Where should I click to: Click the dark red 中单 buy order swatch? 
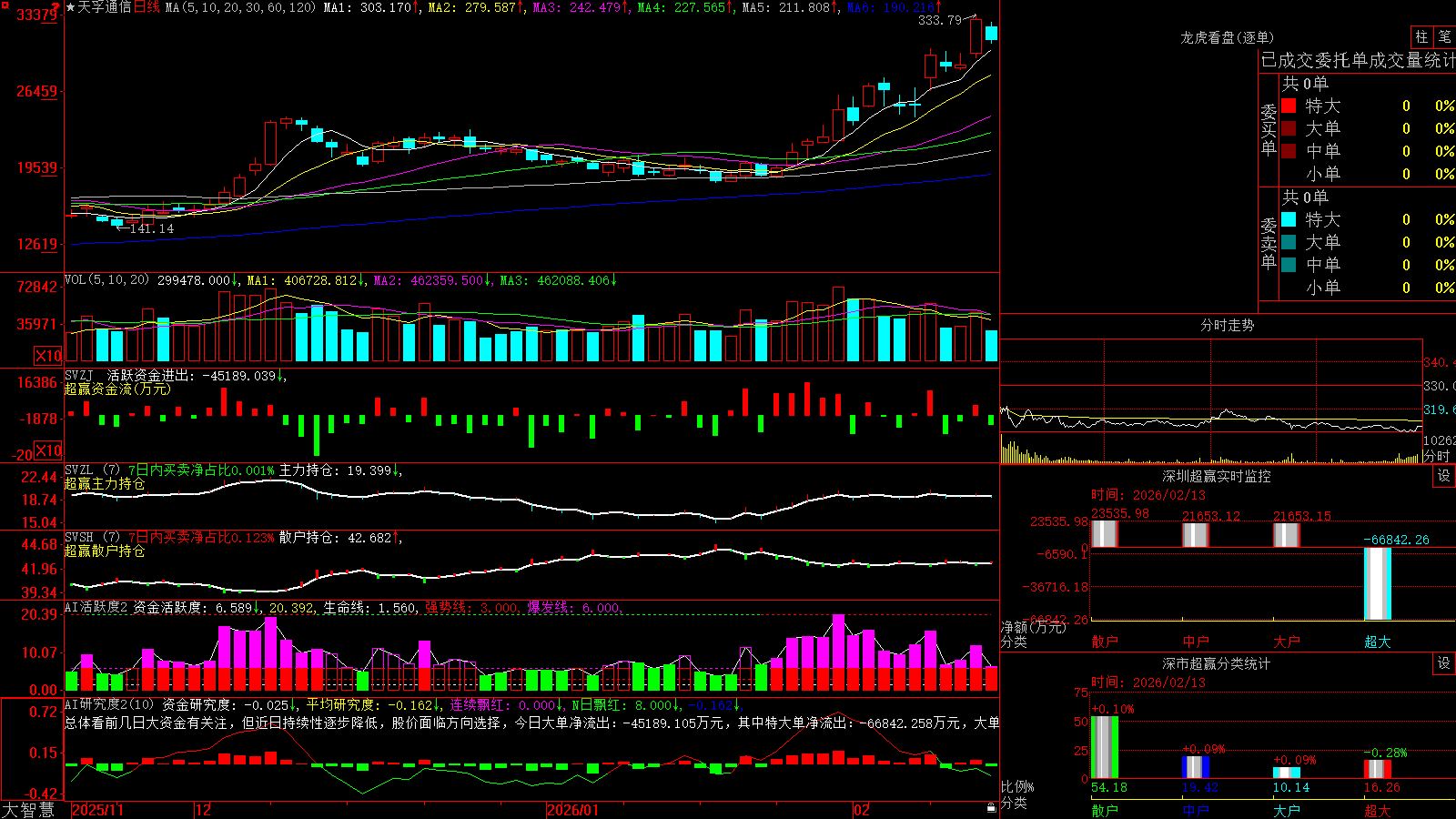(1289, 151)
